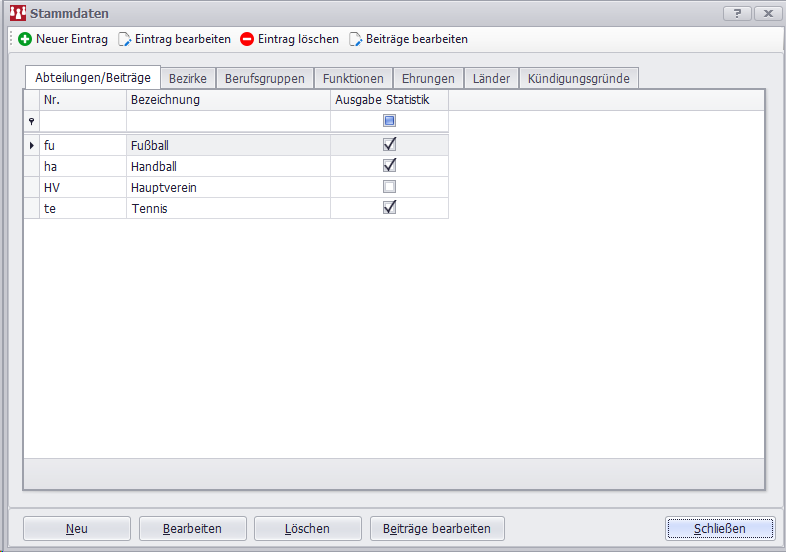786x552 pixels.
Task: Click the Bezeichnung filter input field
Action: (228, 121)
